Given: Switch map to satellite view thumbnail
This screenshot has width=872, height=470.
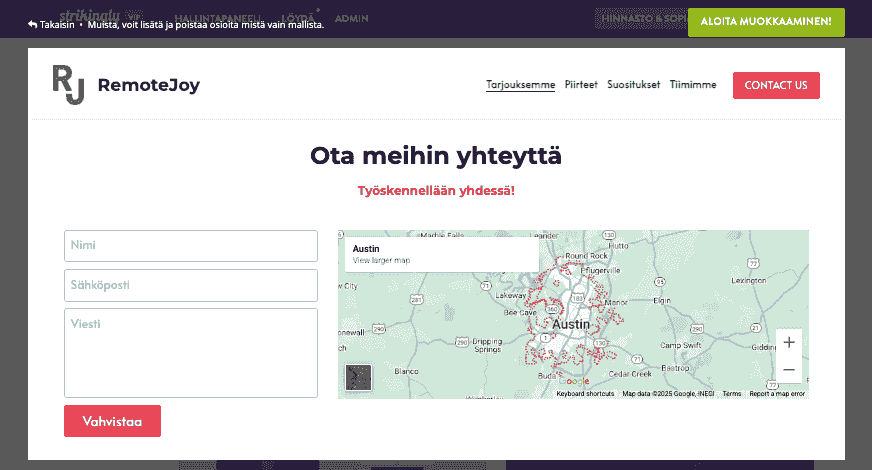Looking at the screenshot, I should click(x=358, y=378).
